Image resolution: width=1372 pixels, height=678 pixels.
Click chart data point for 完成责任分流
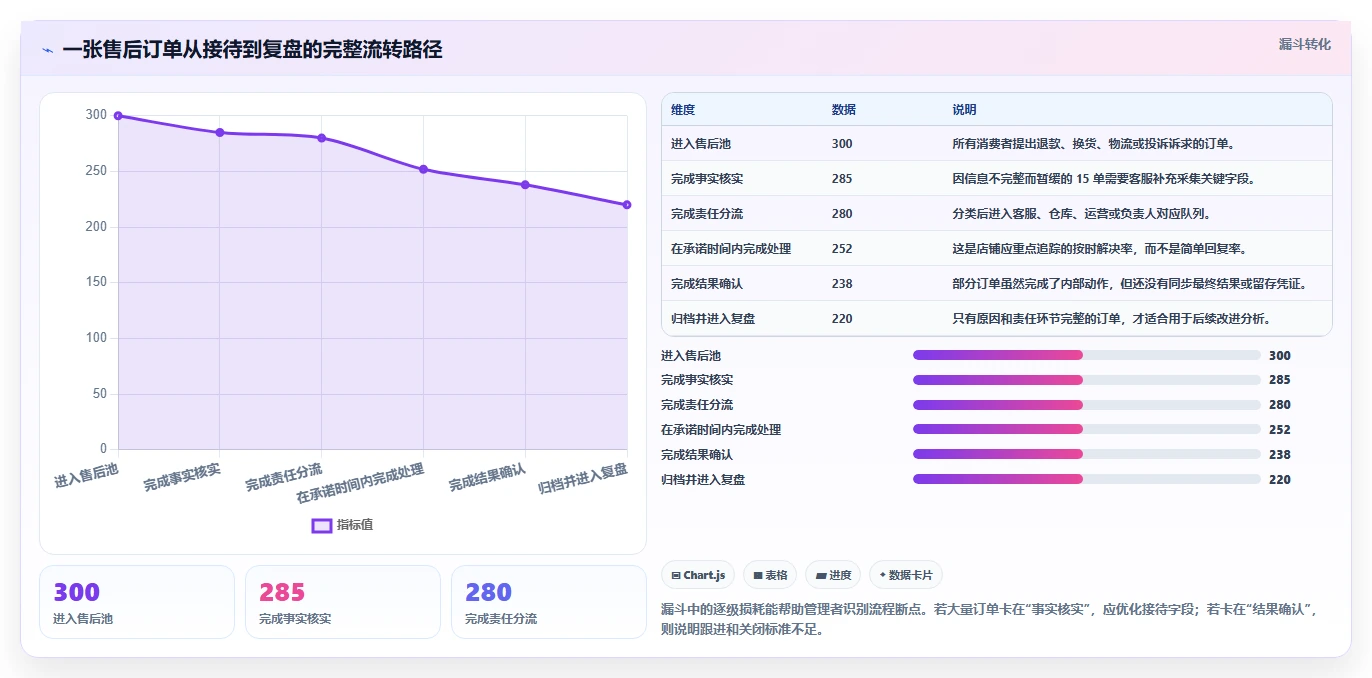click(322, 138)
